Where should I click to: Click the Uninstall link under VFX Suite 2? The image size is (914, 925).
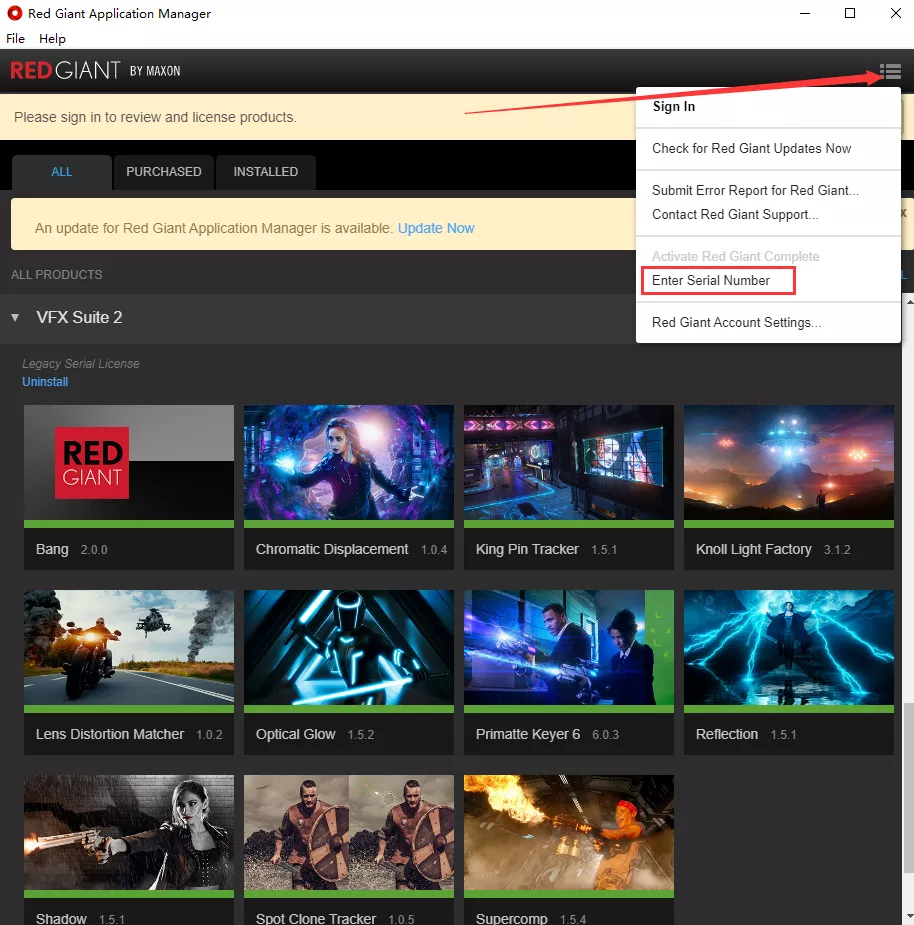[x=45, y=382]
